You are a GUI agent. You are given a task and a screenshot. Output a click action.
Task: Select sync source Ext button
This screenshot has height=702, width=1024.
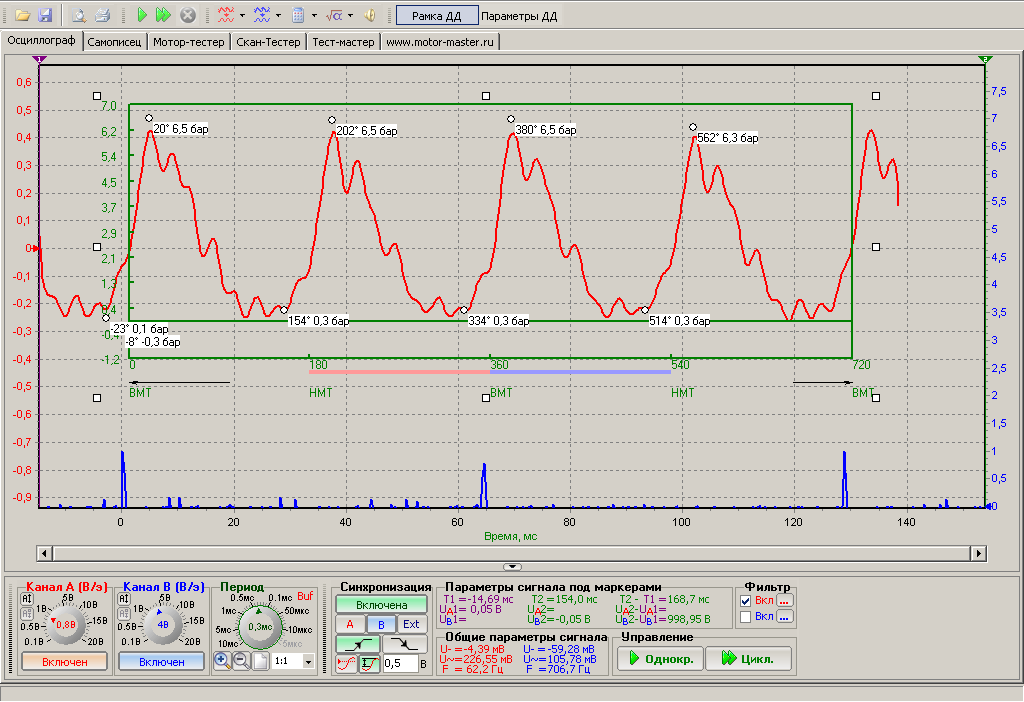[411, 624]
